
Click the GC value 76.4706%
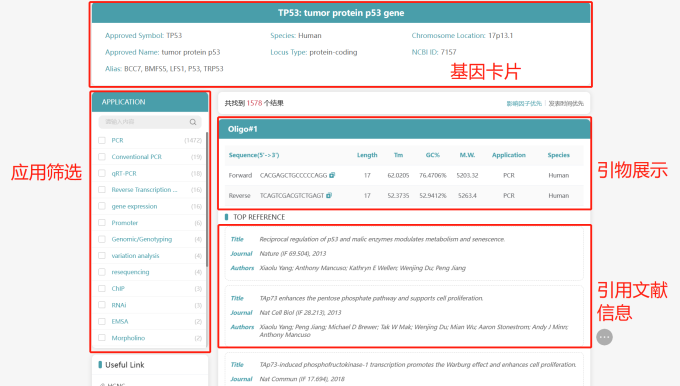(x=432, y=175)
